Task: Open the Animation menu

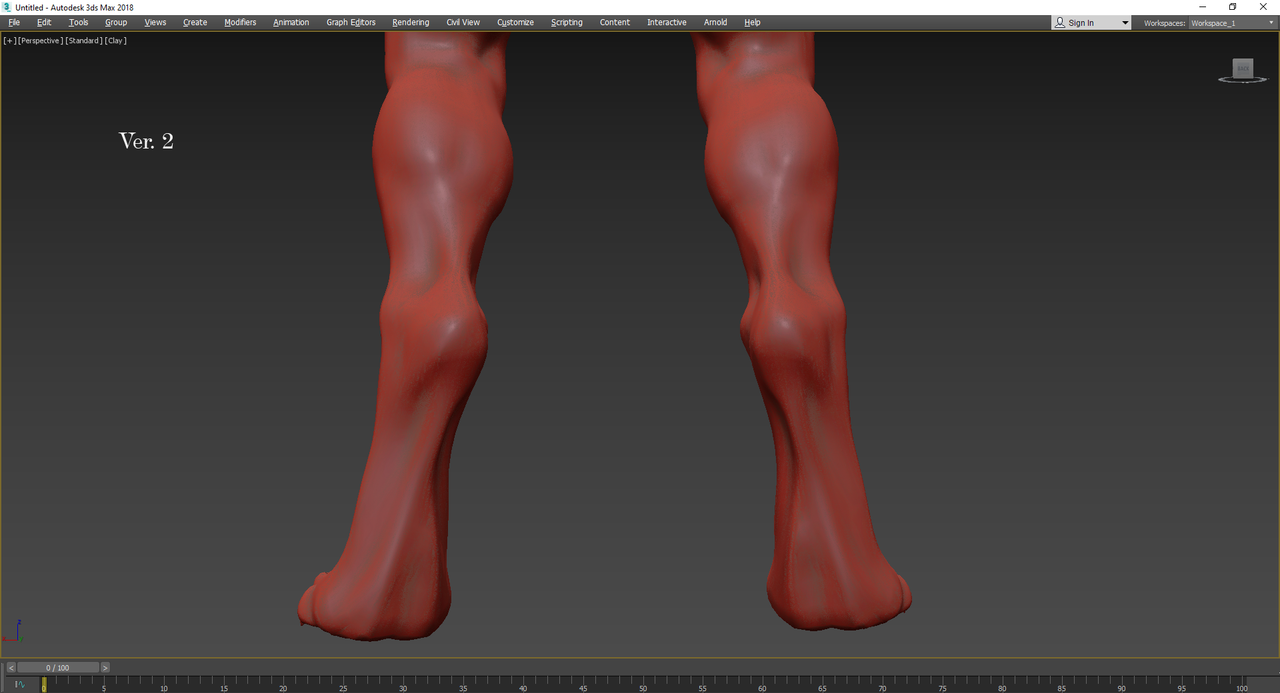Action: pyautogui.click(x=291, y=22)
